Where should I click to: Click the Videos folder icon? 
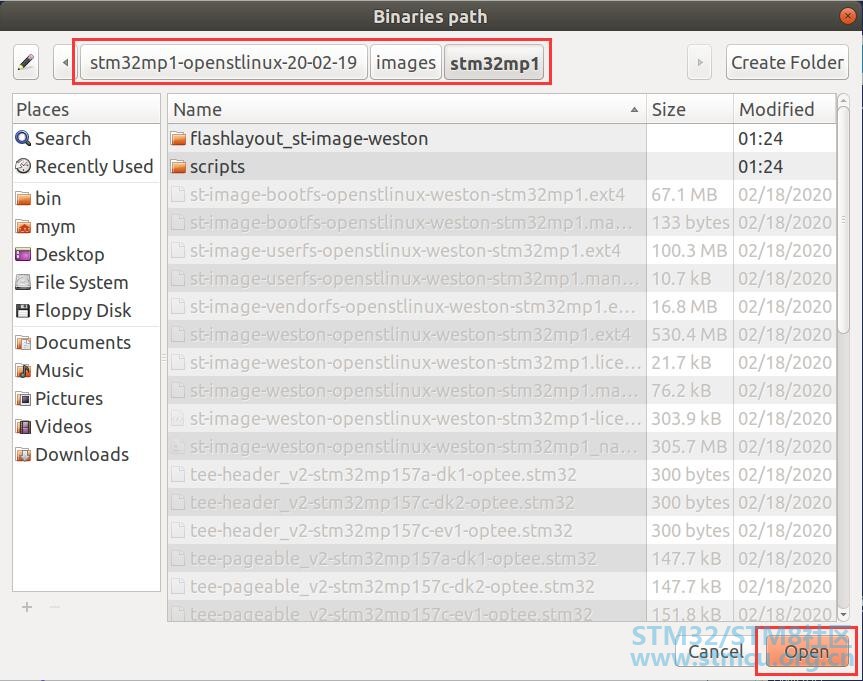(23, 427)
